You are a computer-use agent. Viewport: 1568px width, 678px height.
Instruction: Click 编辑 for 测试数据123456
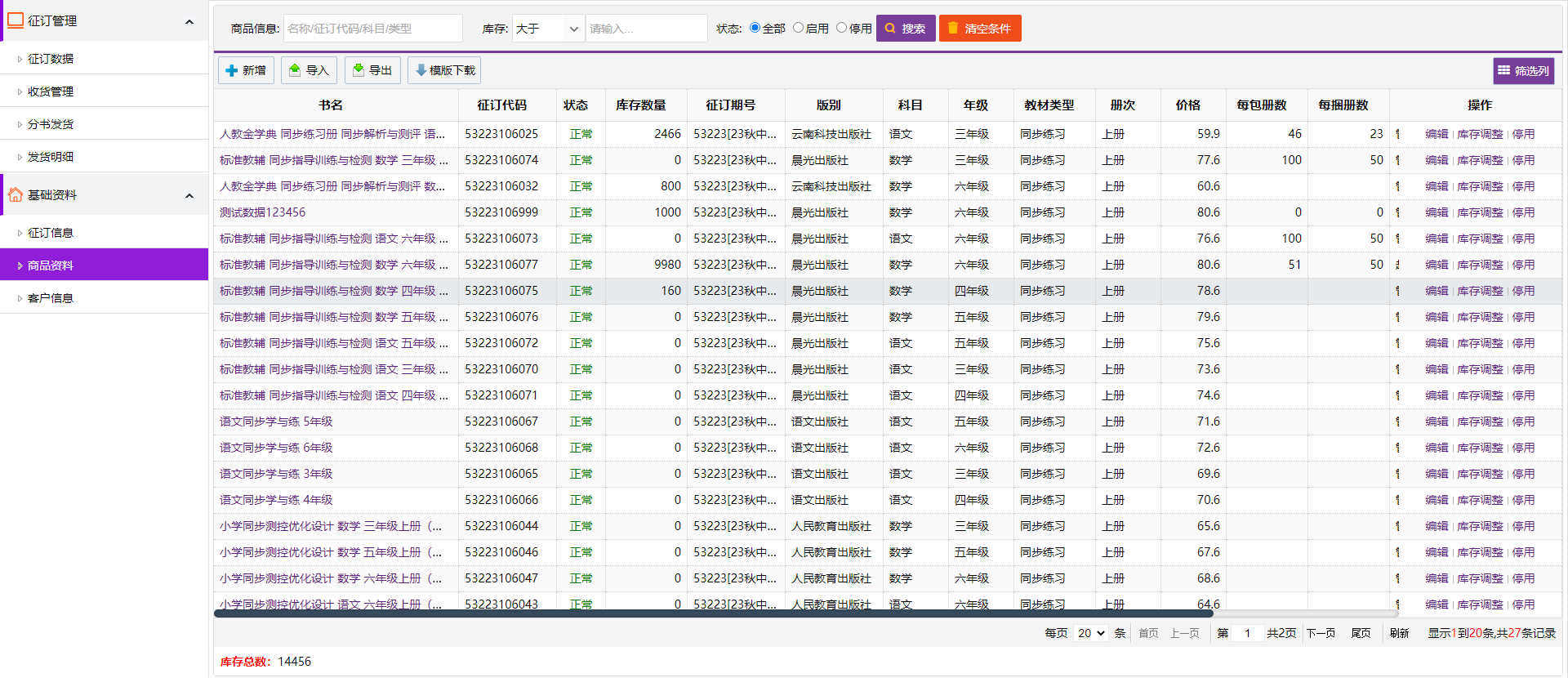1437,212
